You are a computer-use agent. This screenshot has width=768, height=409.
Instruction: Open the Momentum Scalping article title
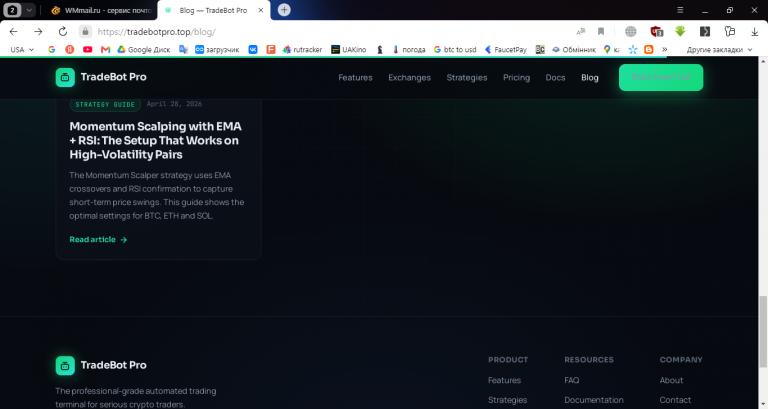(155, 141)
